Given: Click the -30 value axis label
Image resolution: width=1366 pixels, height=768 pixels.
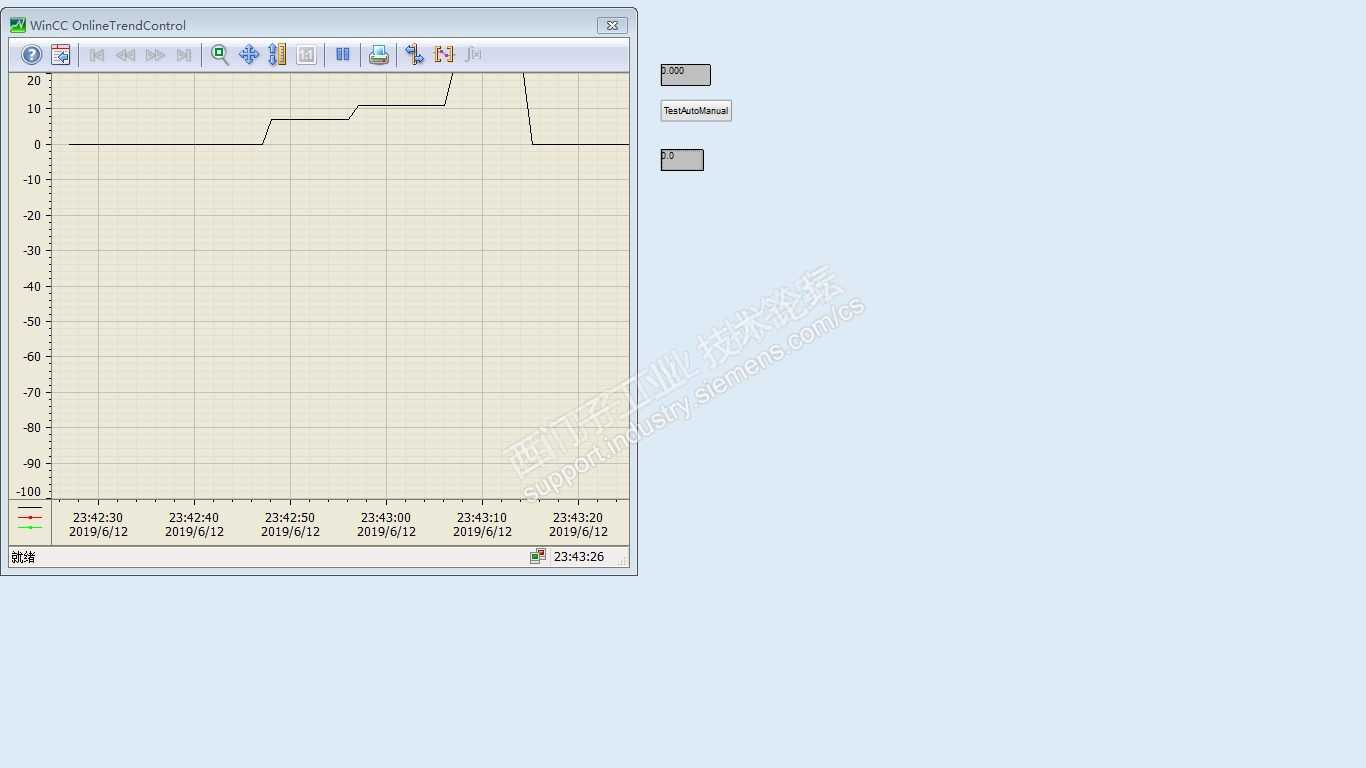Looking at the screenshot, I should (x=31, y=251).
